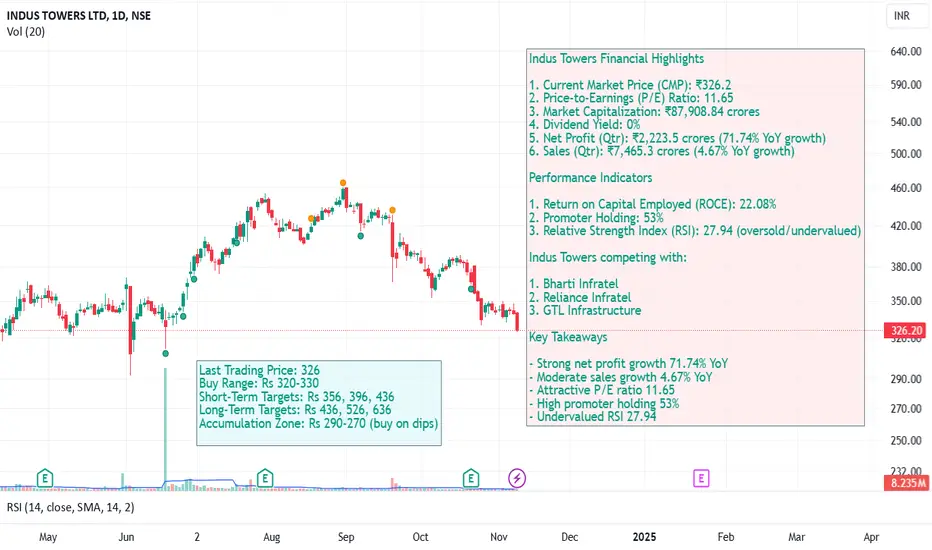Image resolution: width=932 pixels, height=550 pixels.
Task: Click the 326.20 current price label
Action: (906, 331)
